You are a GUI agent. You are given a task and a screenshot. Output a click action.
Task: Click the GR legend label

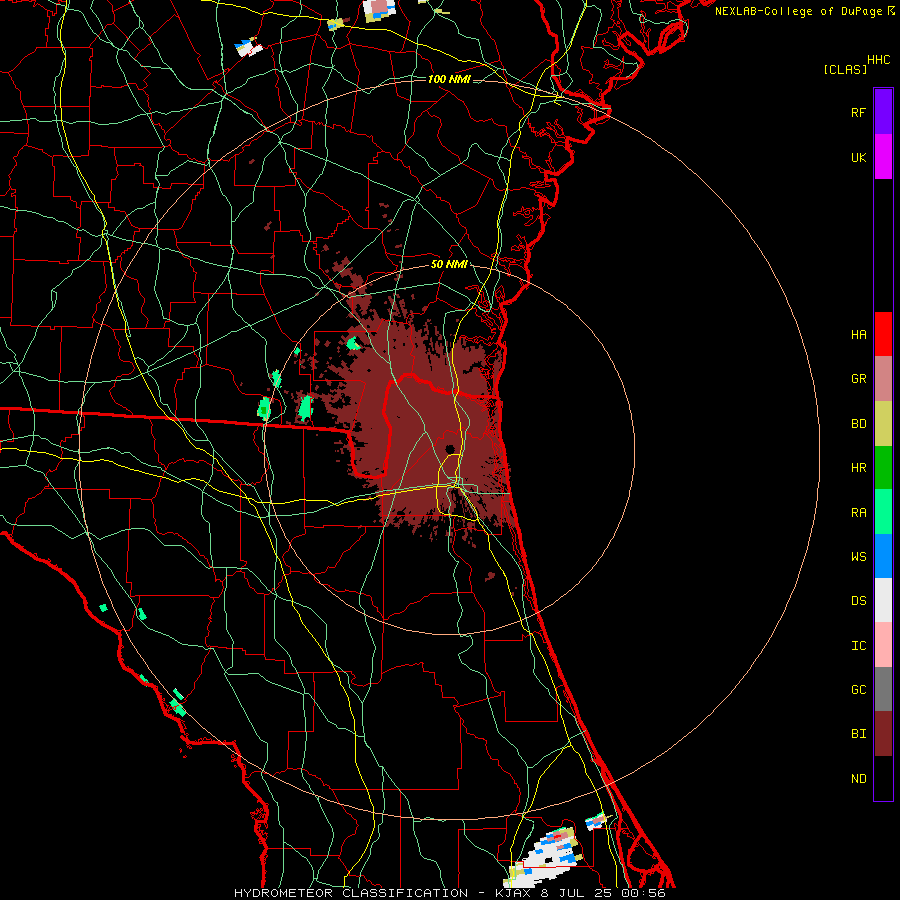tap(858, 379)
